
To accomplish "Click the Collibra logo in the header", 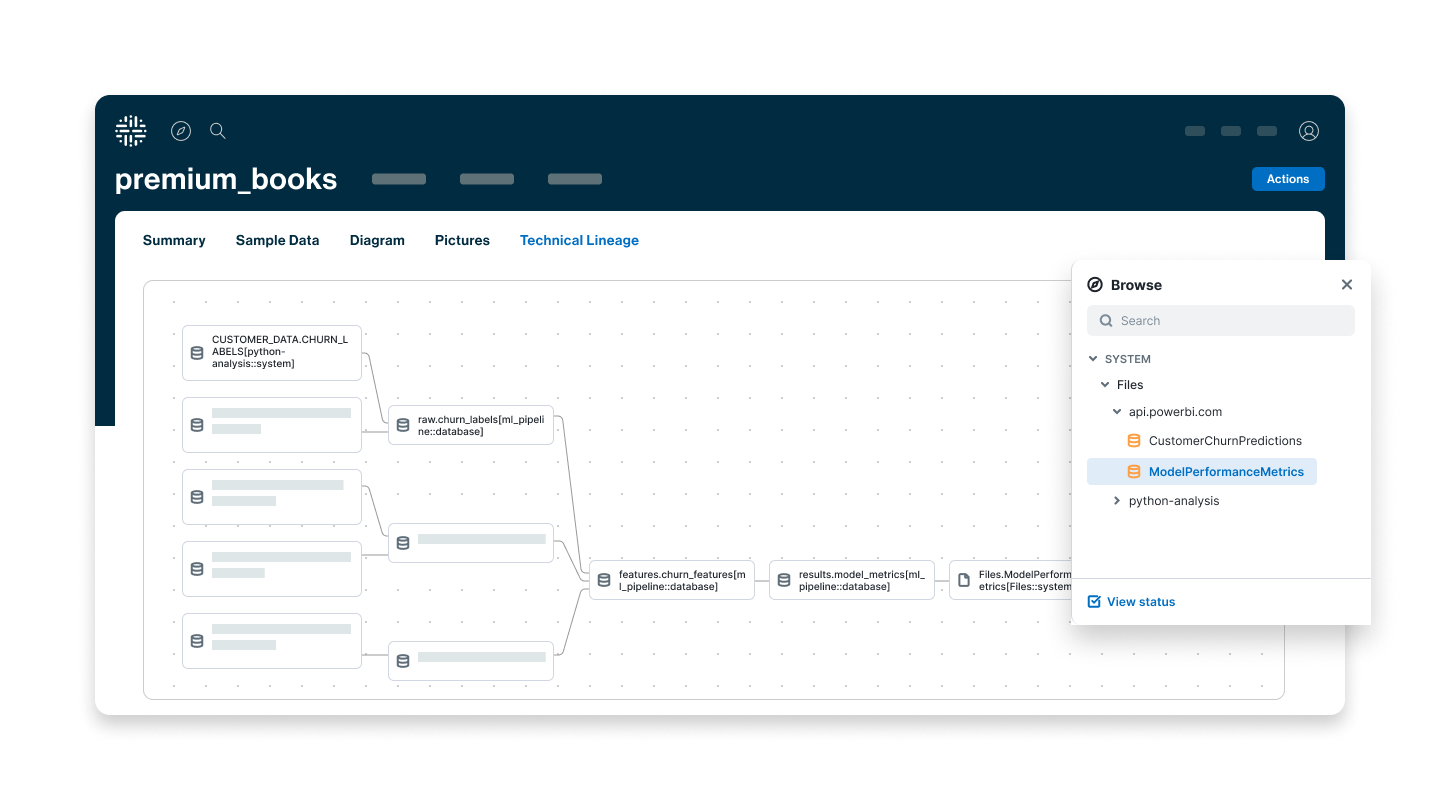I will coord(131,131).
